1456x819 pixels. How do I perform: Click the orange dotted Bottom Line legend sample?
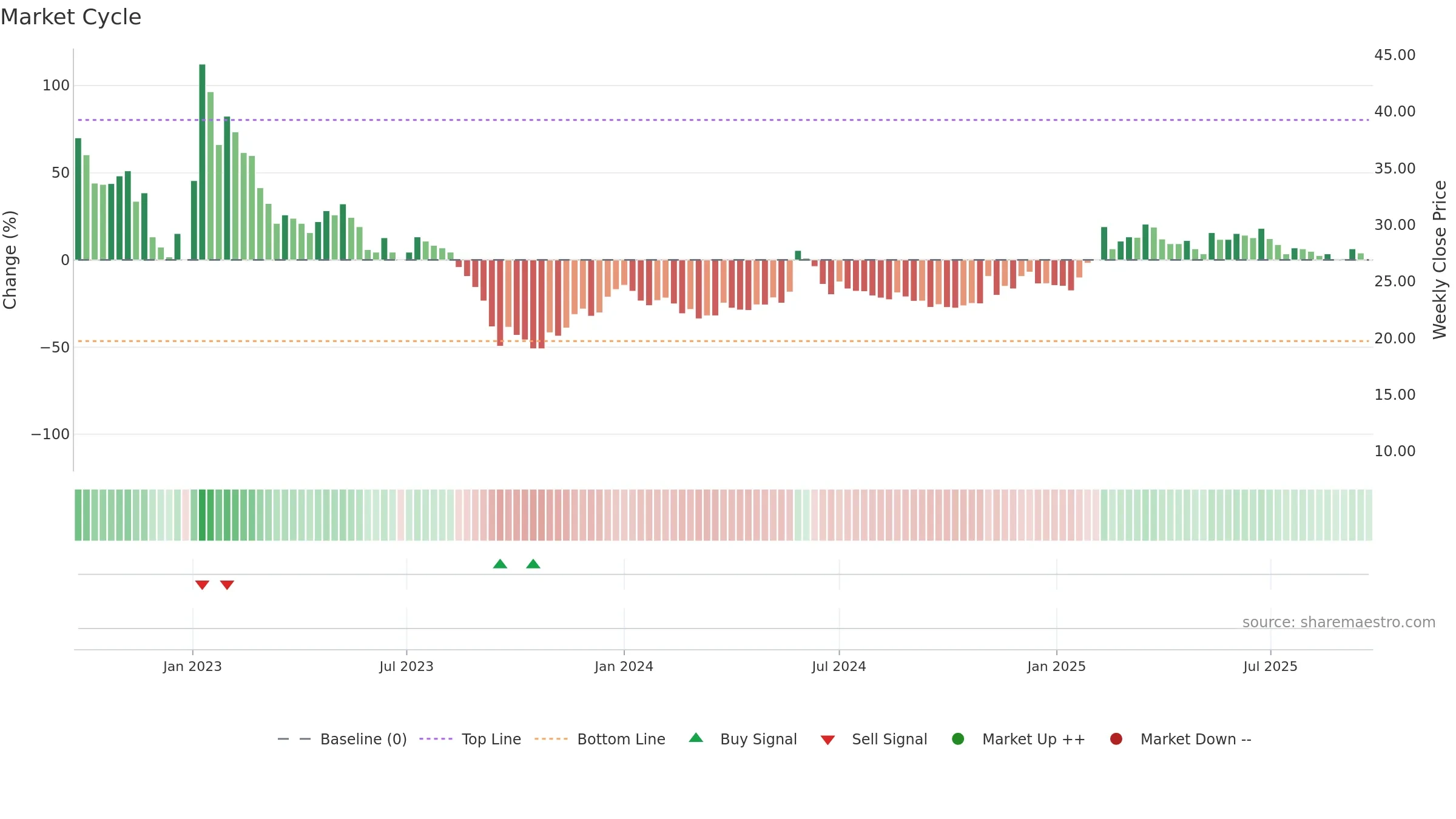551,739
